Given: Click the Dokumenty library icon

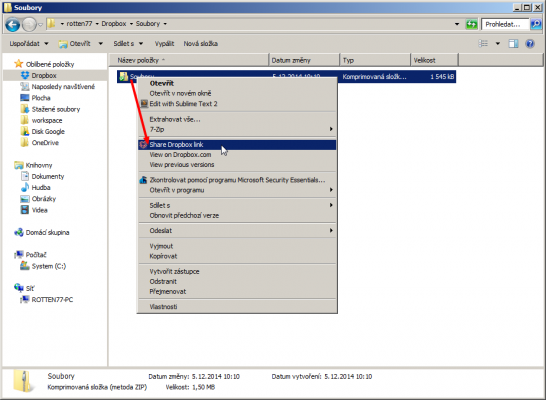Looking at the screenshot, I should point(25,176).
